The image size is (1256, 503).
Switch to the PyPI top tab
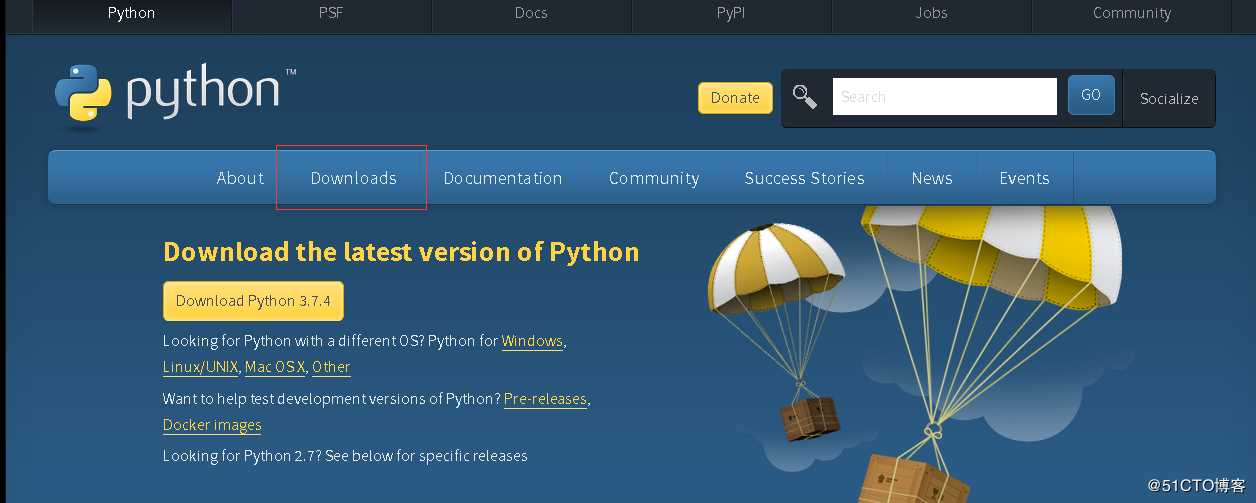click(x=732, y=14)
